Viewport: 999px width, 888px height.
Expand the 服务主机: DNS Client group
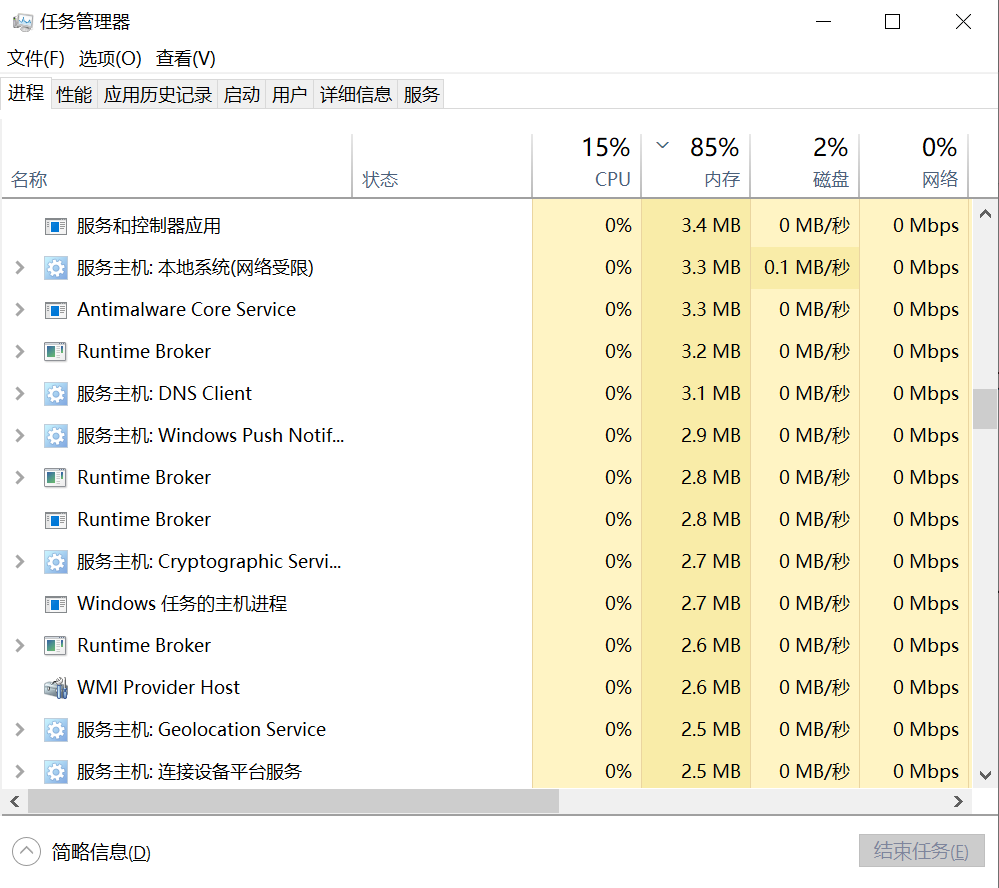20,394
